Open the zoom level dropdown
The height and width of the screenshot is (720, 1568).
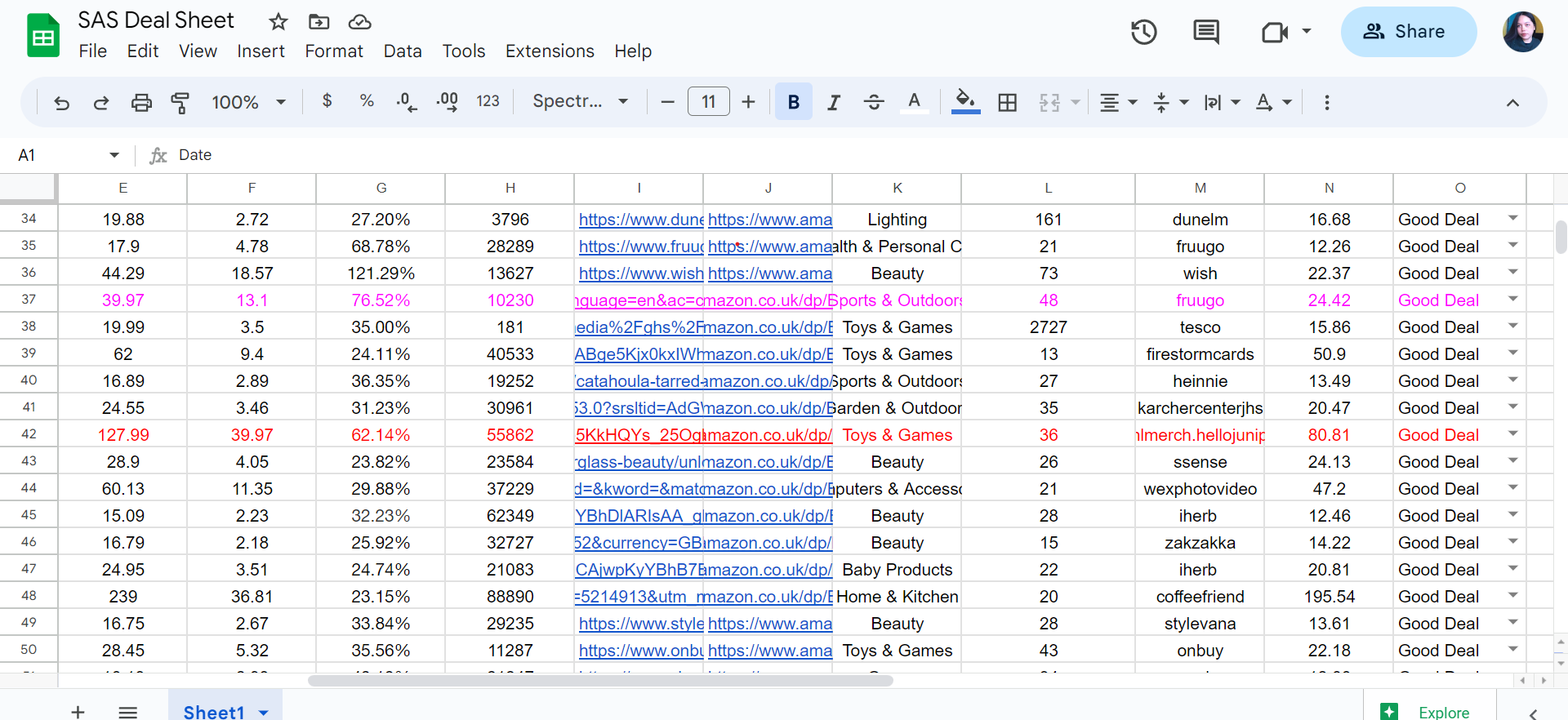248,102
